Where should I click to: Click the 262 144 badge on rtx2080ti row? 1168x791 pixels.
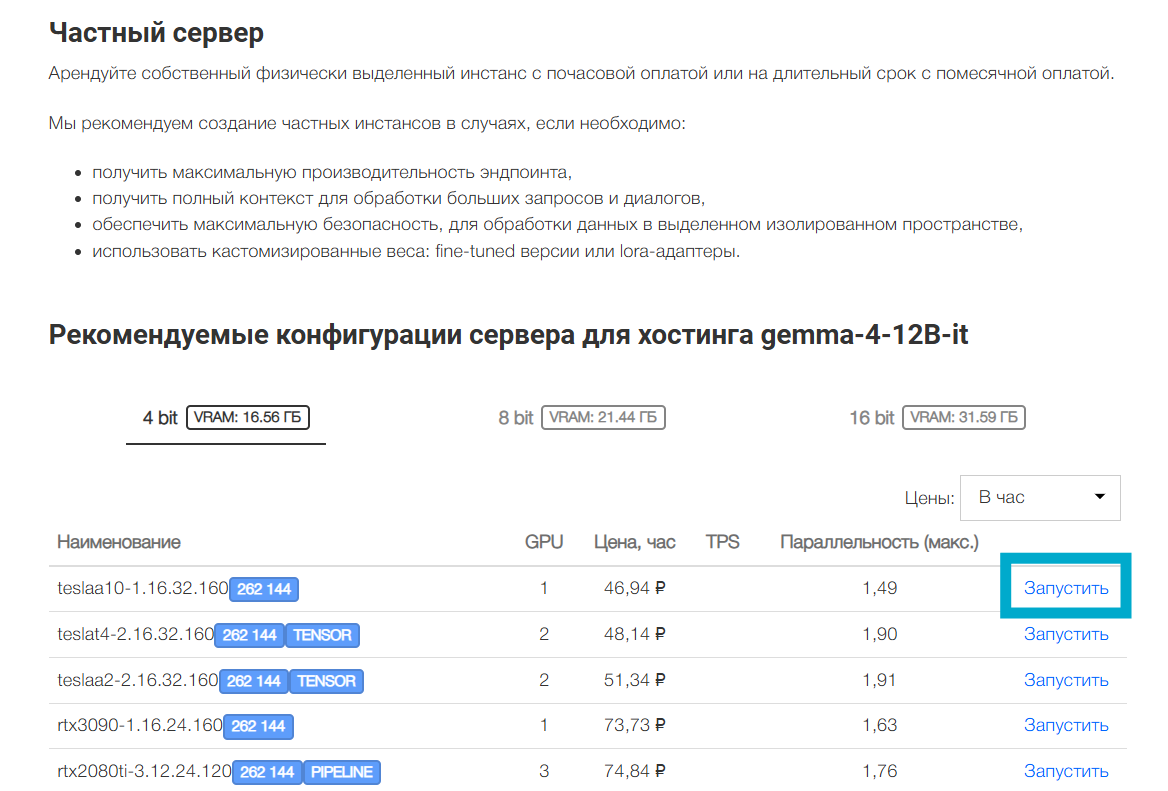[x=267, y=772]
